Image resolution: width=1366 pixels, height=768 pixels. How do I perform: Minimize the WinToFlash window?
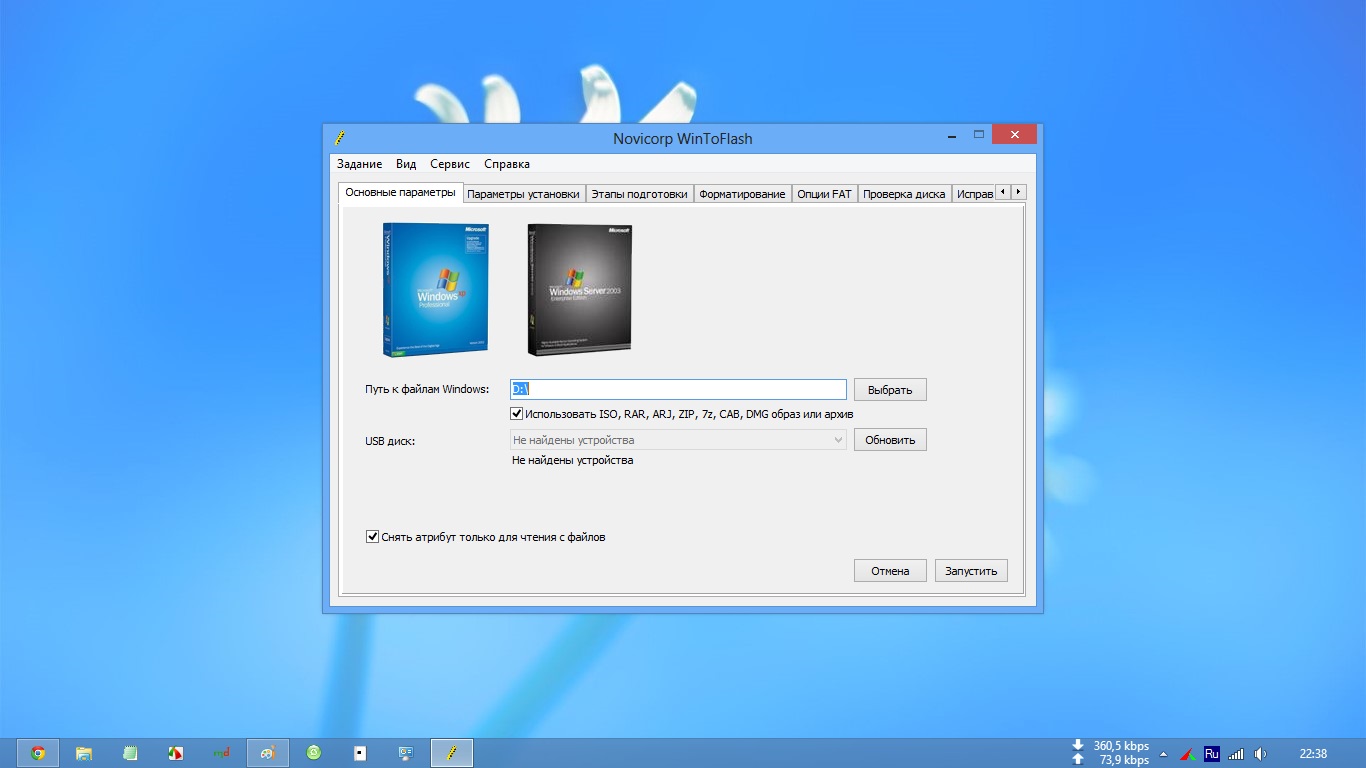[x=951, y=135]
